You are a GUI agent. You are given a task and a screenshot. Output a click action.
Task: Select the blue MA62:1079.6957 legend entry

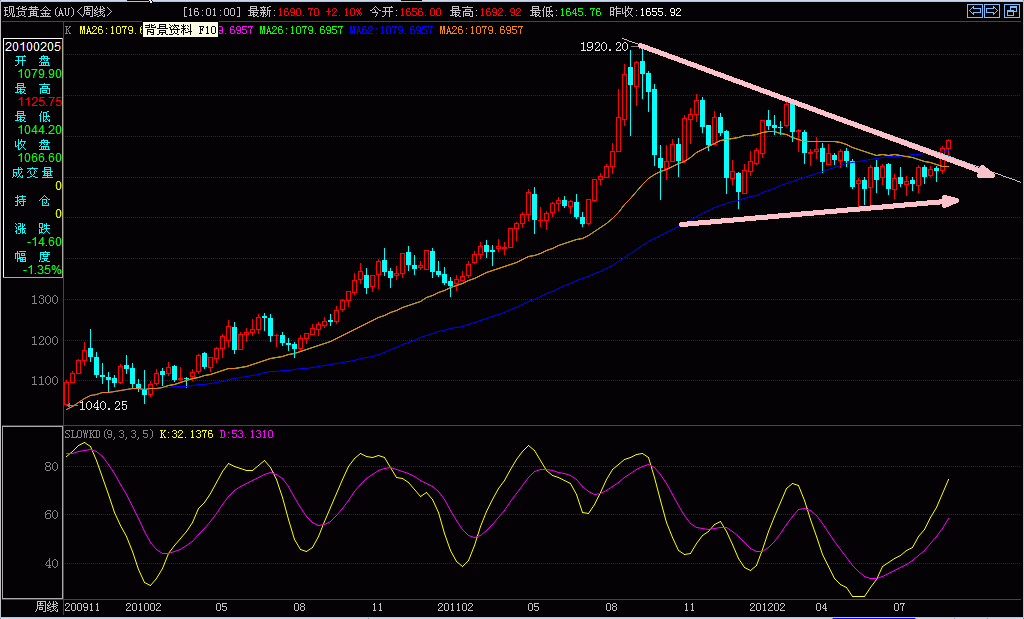pos(391,30)
